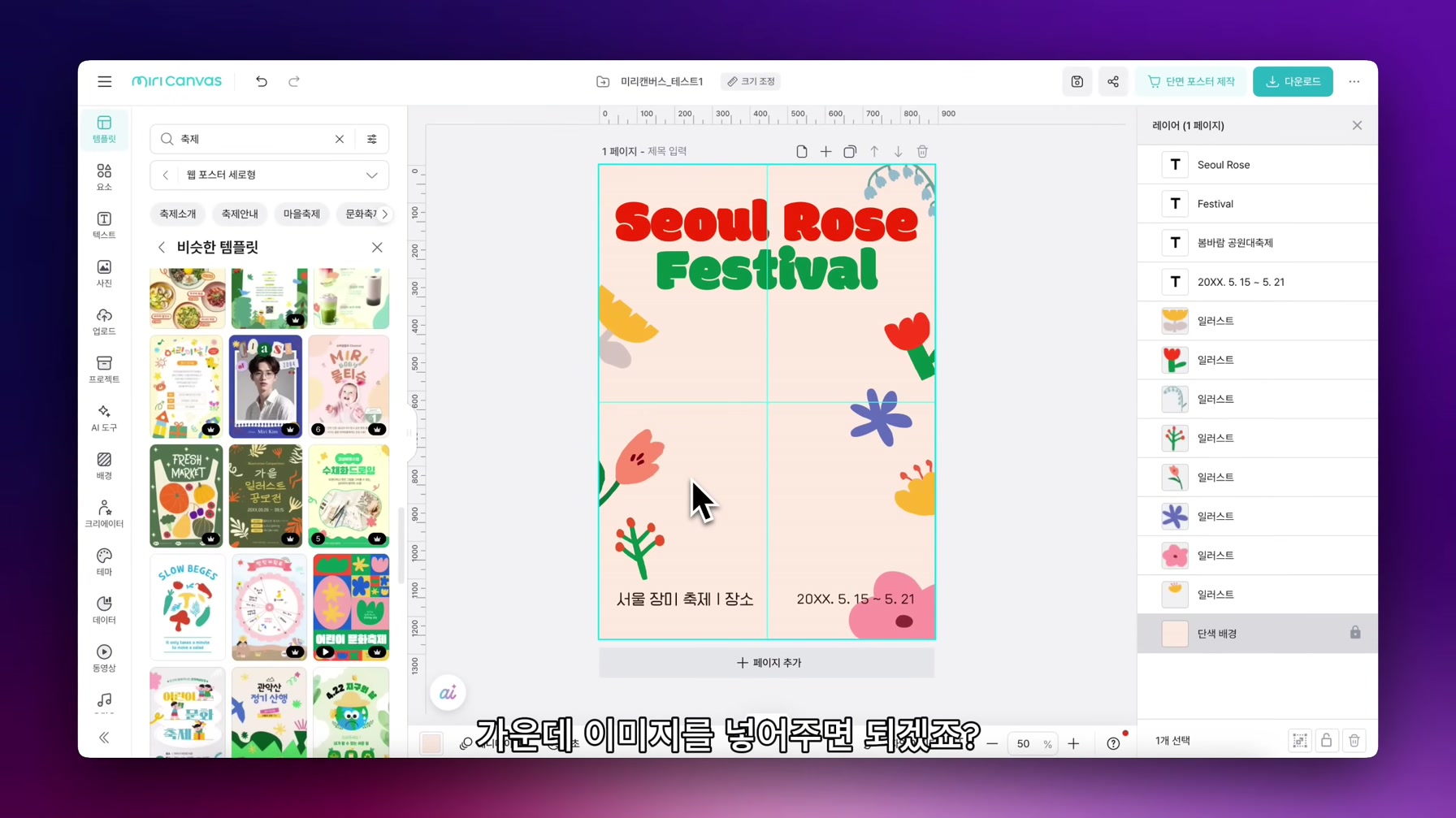The image size is (1456, 818).
Task: Click the add page plus icon
Action: coord(825,151)
